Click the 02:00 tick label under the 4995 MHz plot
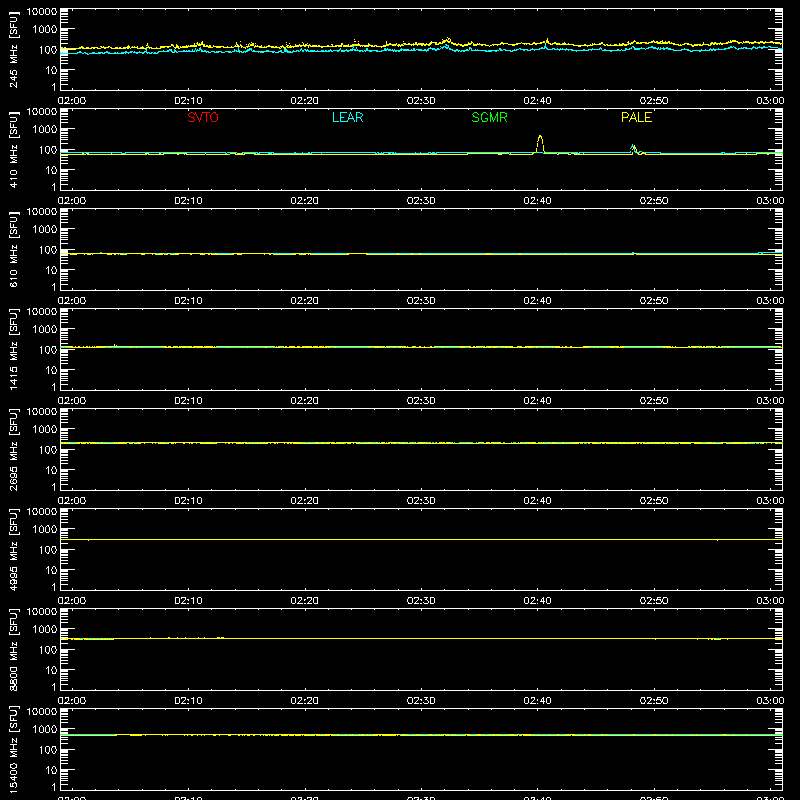 point(72,601)
